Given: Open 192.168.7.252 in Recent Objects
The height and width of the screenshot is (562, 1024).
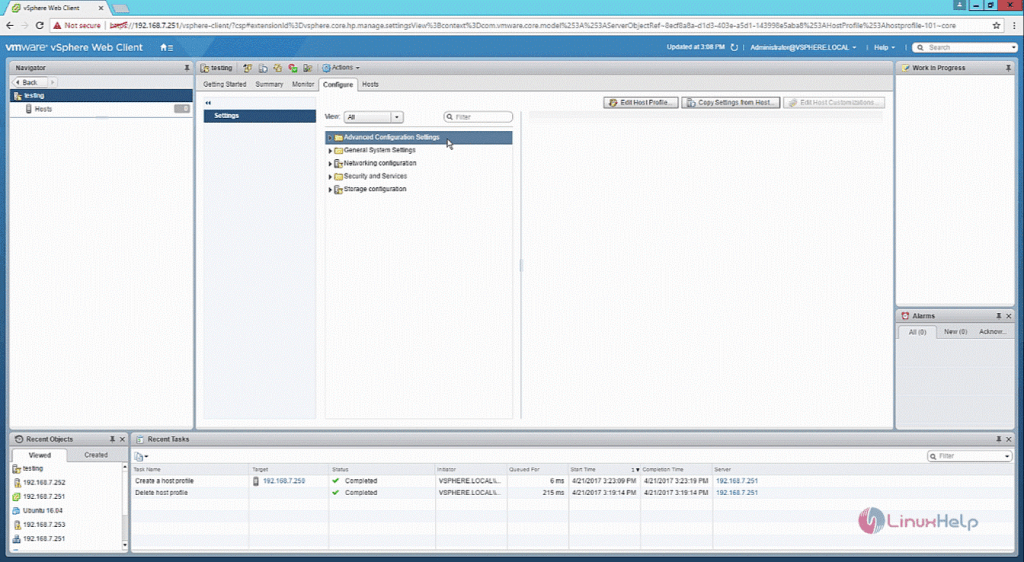Looking at the screenshot, I should click(x=44, y=482).
